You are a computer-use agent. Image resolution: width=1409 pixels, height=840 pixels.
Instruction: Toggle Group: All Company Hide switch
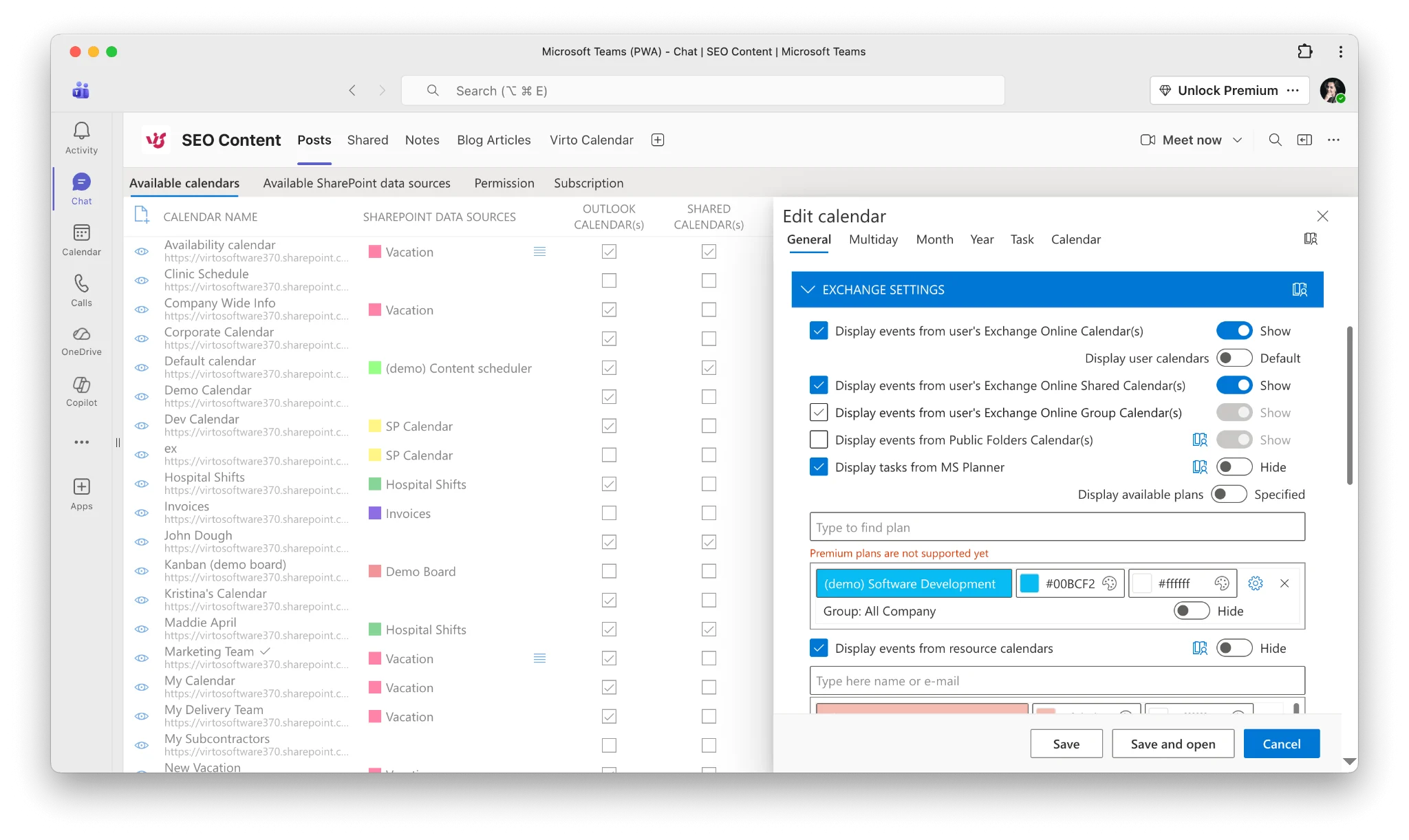click(1192, 611)
